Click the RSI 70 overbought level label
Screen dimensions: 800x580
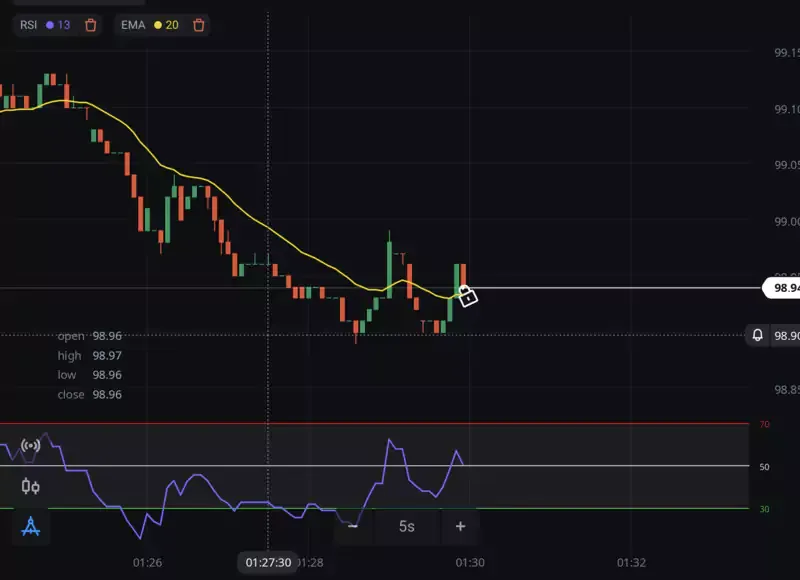tap(764, 424)
